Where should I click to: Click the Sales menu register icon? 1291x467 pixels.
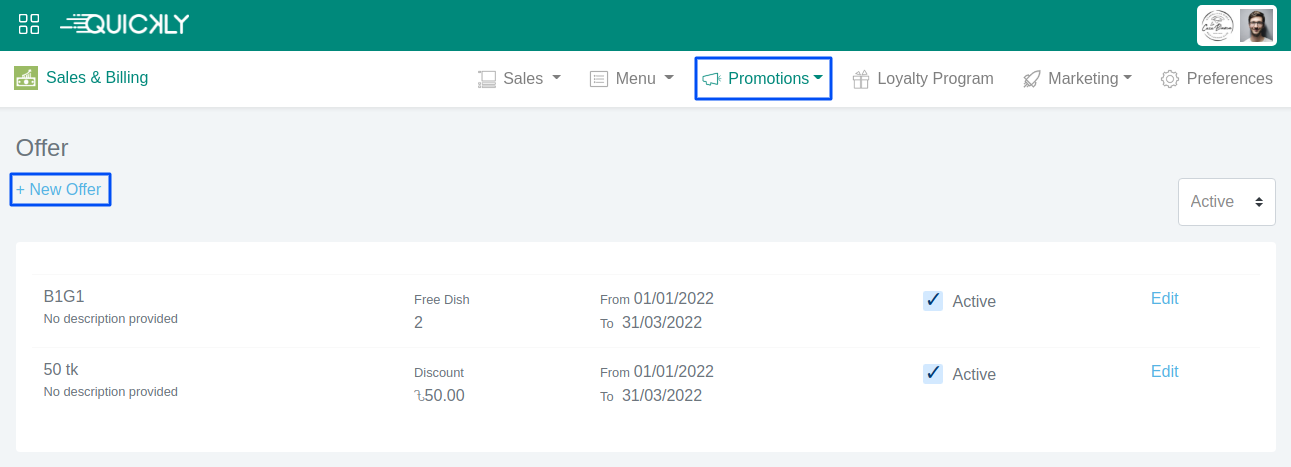pos(487,79)
